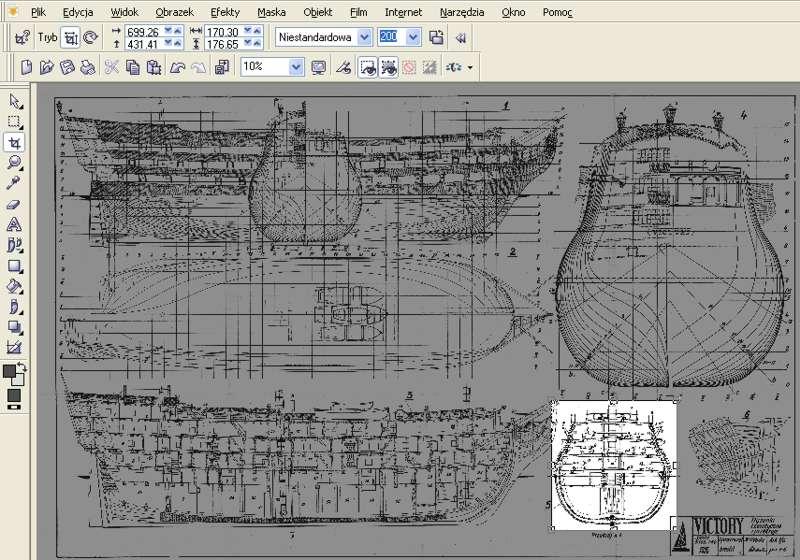Open the Efekty menu
The height and width of the screenshot is (560, 800).
point(225,13)
